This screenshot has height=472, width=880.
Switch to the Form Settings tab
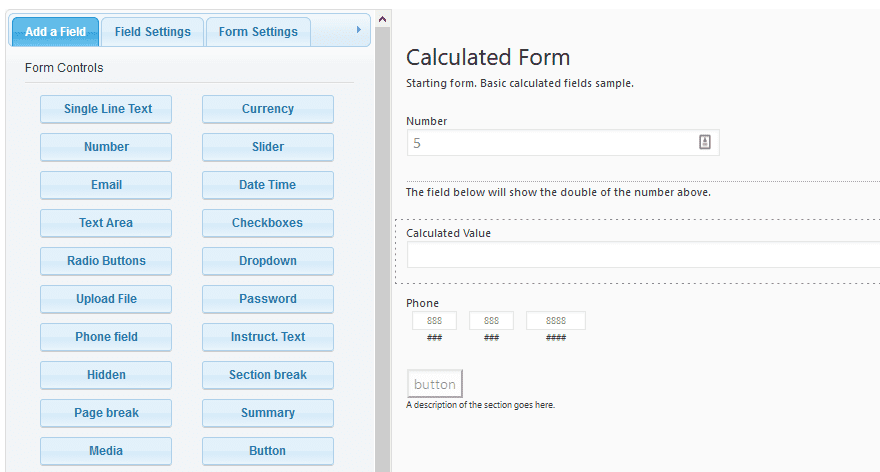point(258,32)
